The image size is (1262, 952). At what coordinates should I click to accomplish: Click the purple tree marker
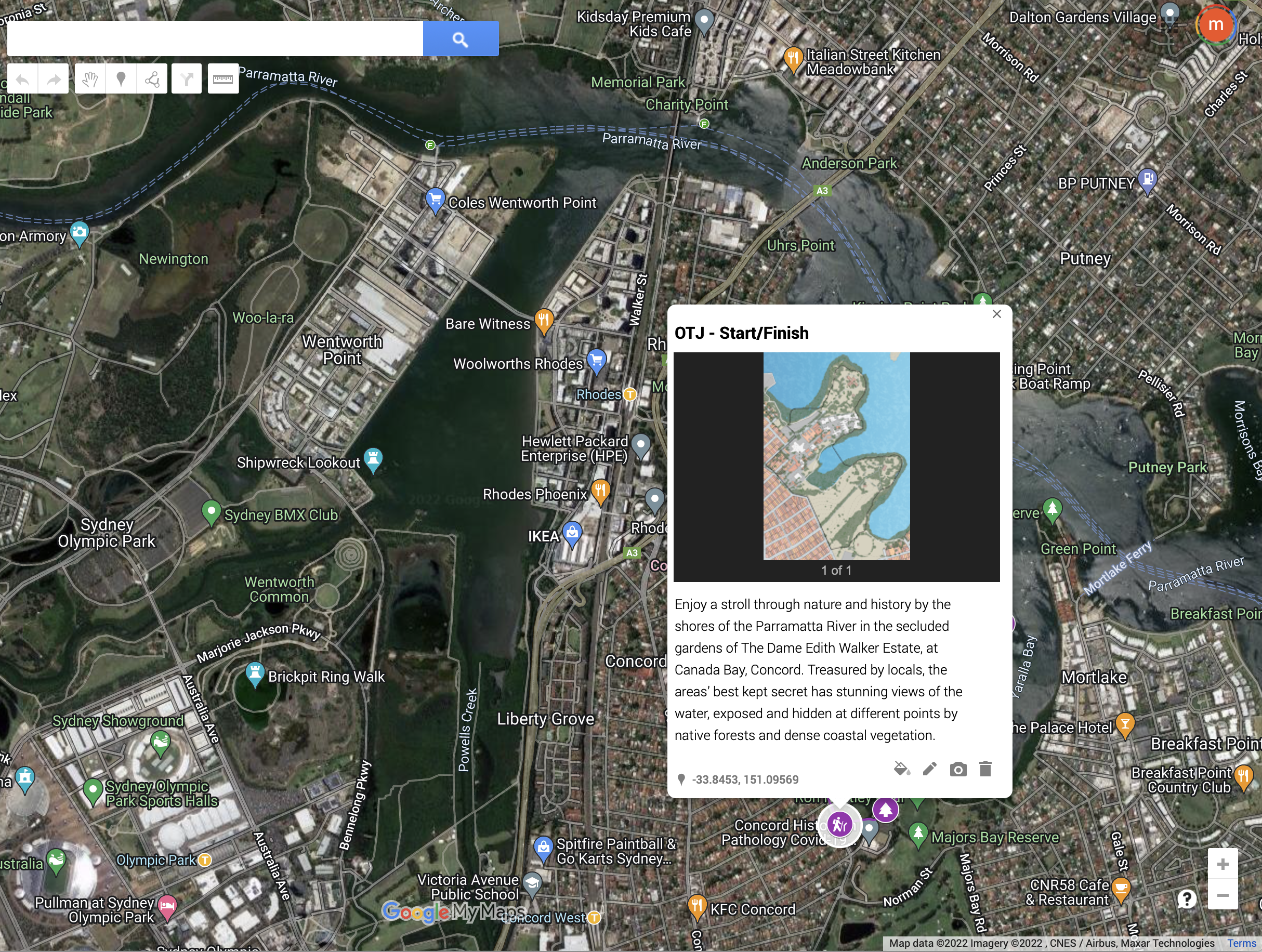click(886, 809)
